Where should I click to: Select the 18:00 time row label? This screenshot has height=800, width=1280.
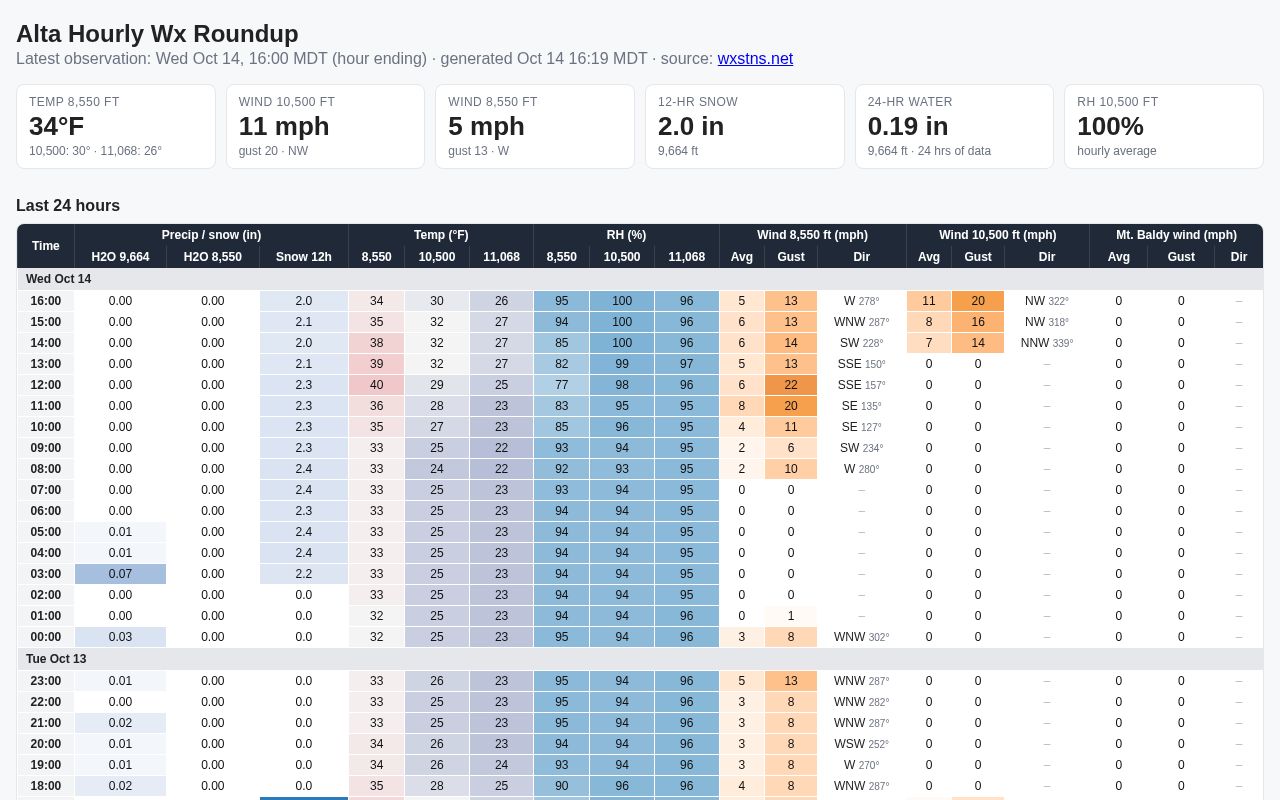(x=46, y=786)
